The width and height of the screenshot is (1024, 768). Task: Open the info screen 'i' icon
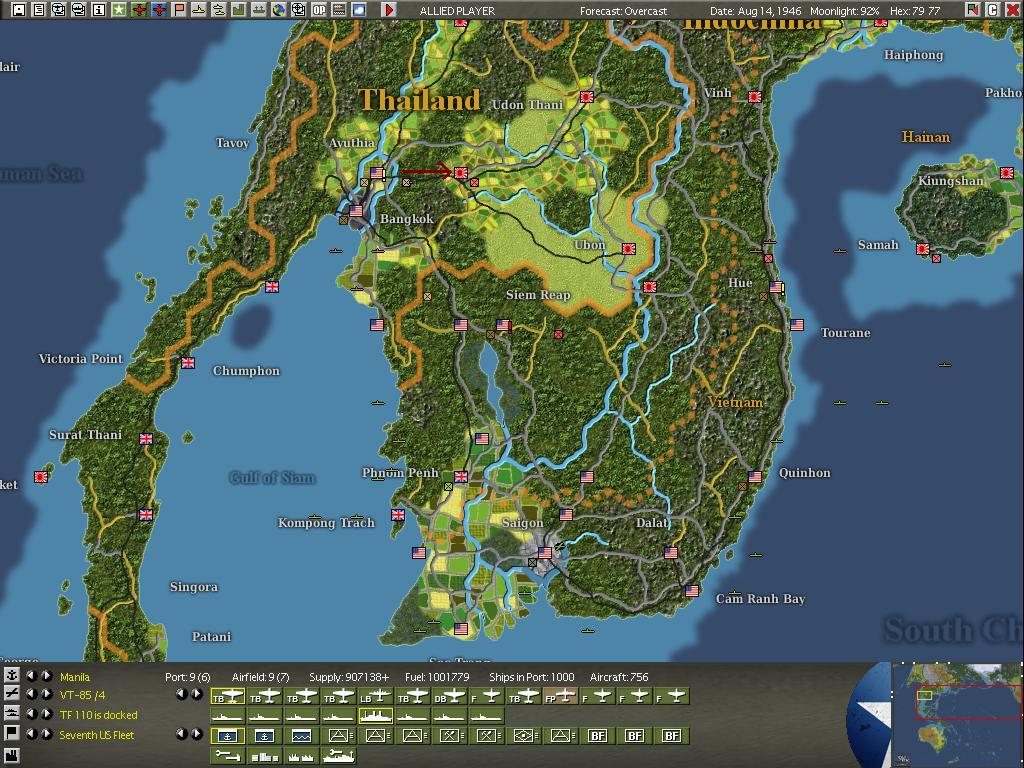(x=99, y=10)
